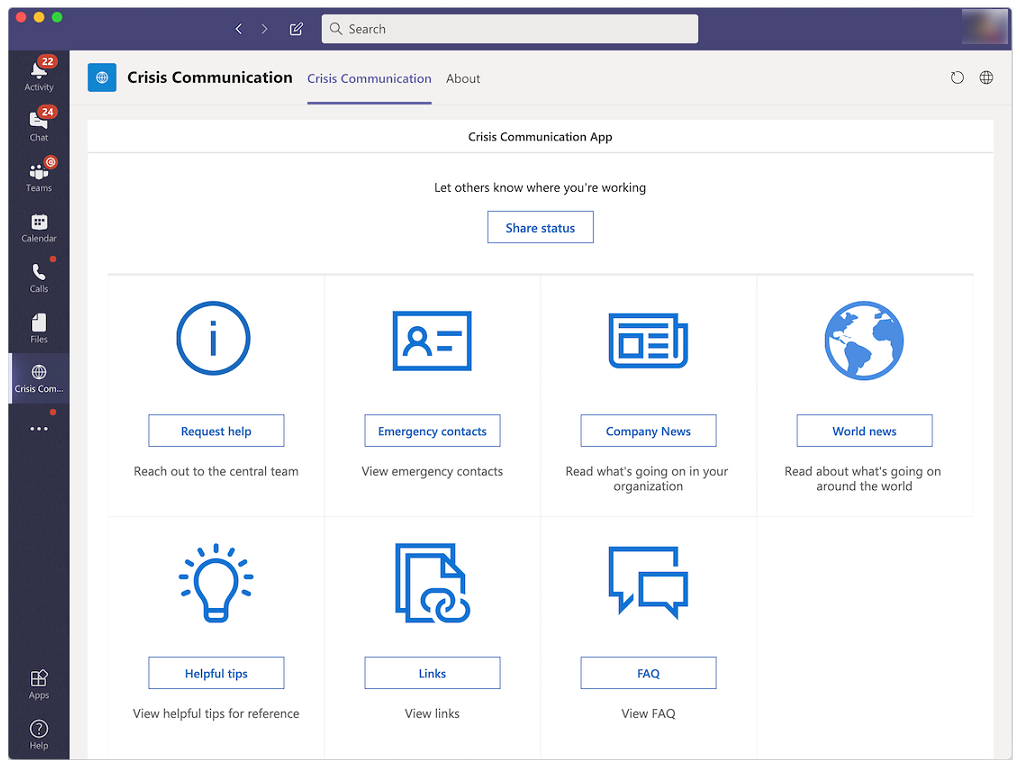The height and width of the screenshot is (769, 1020).
Task: Open the globe icon in the top-right header
Action: click(x=986, y=77)
